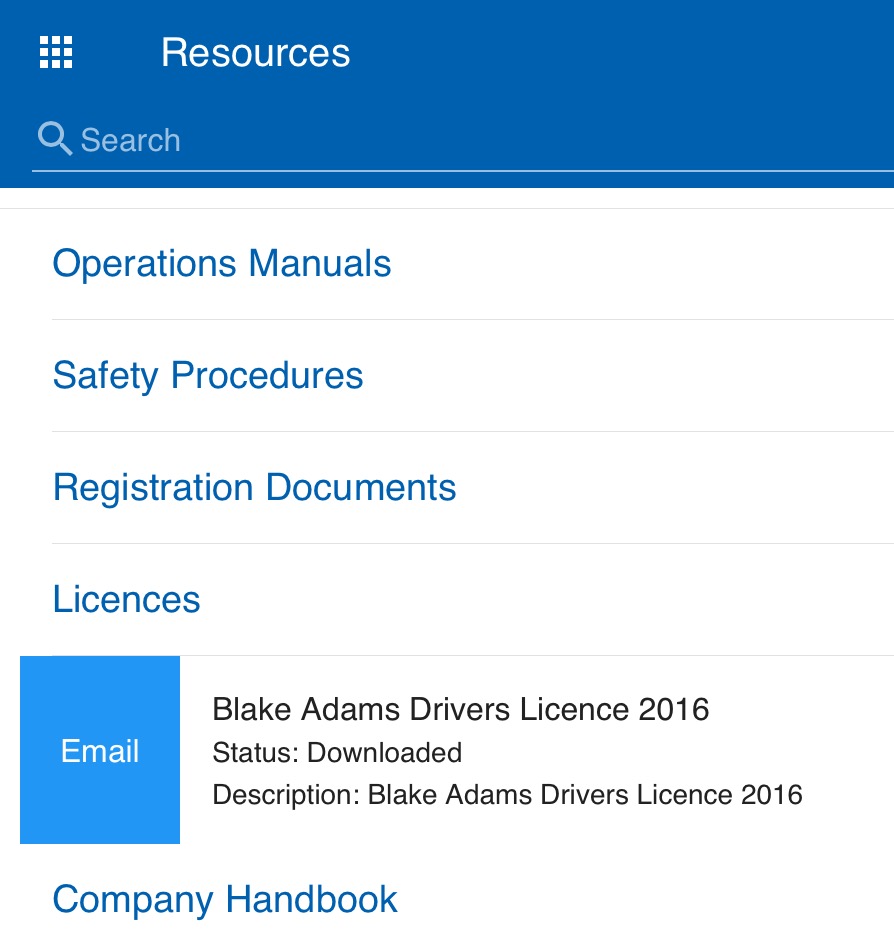This screenshot has width=894, height=945.
Task: Expand the Safety Procedures section
Action: pos(208,376)
